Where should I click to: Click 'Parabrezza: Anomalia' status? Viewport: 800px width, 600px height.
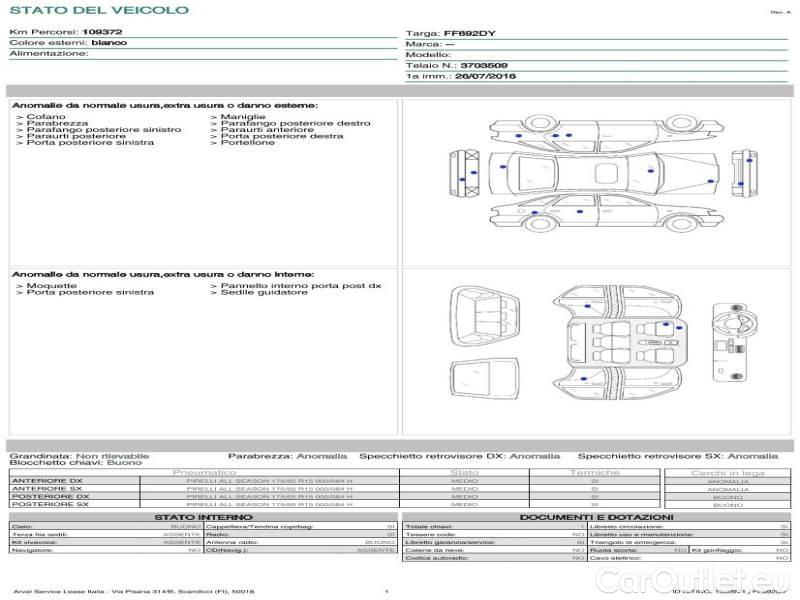tap(287, 456)
